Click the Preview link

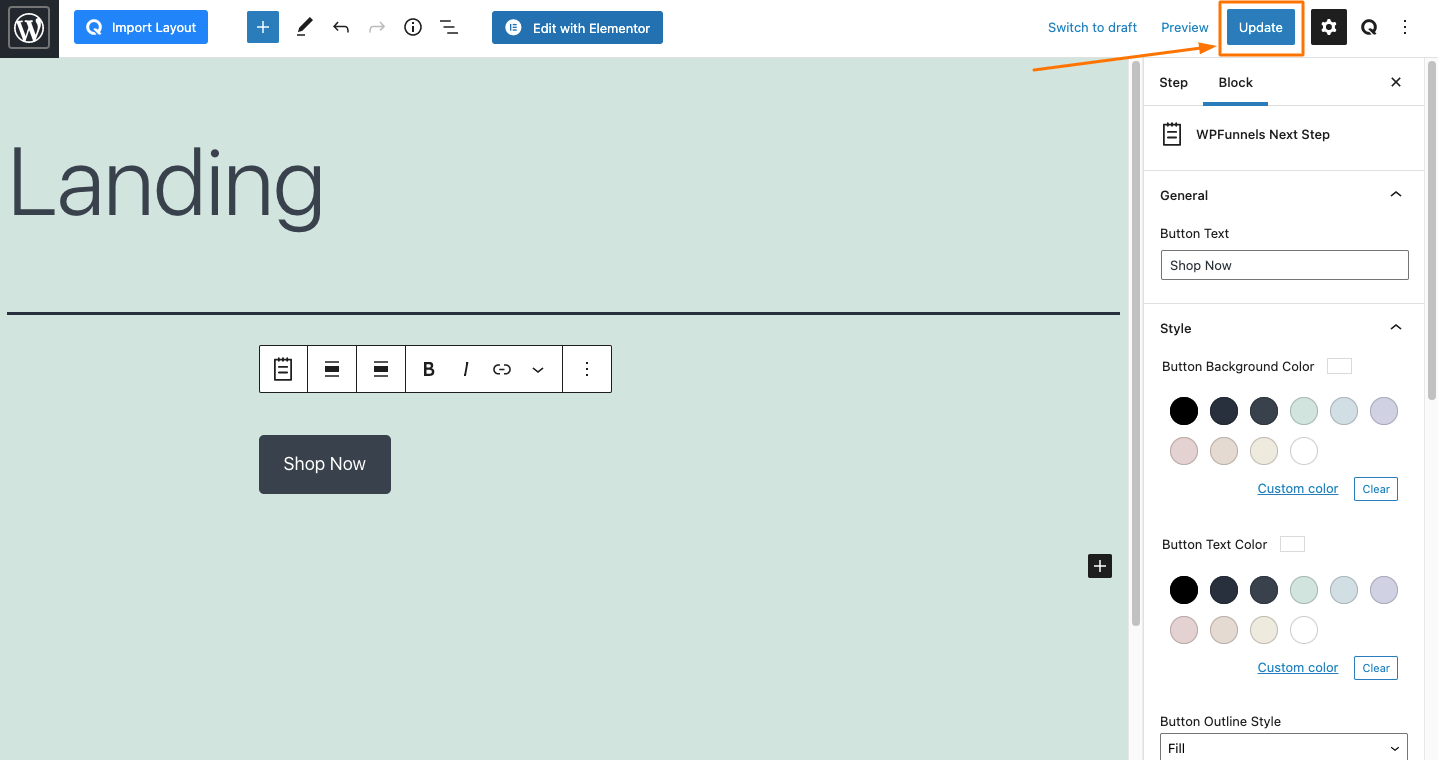(x=1184, y=28)
